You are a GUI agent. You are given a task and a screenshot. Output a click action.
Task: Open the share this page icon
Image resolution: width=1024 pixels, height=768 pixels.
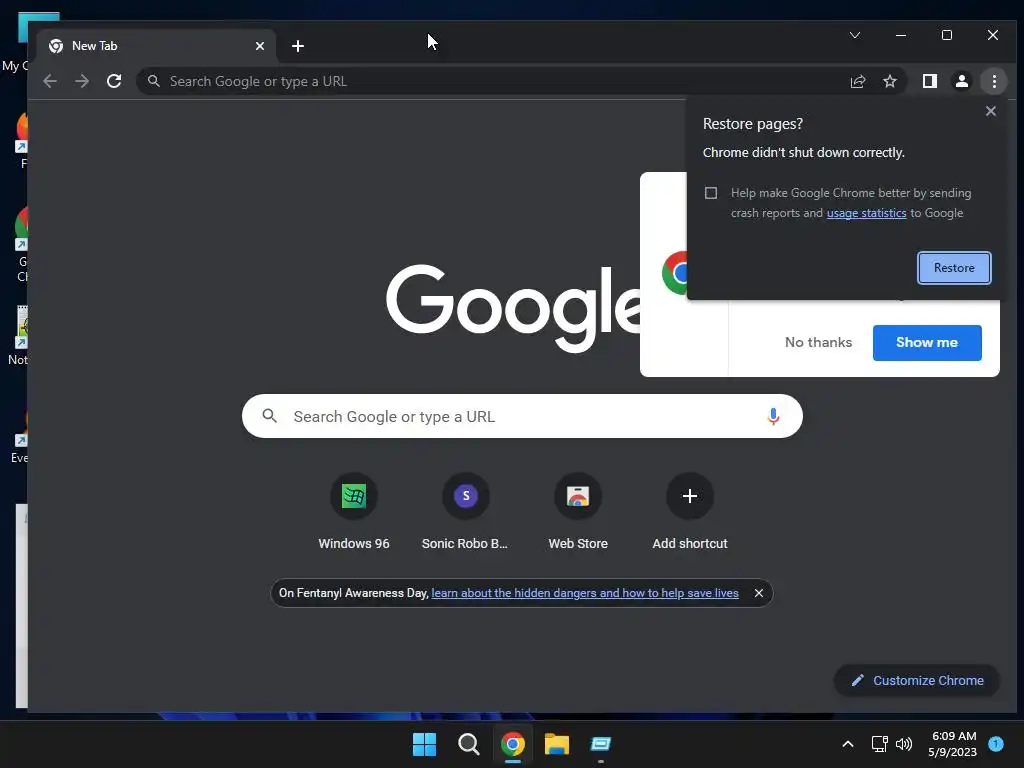[x=857, y=81]
